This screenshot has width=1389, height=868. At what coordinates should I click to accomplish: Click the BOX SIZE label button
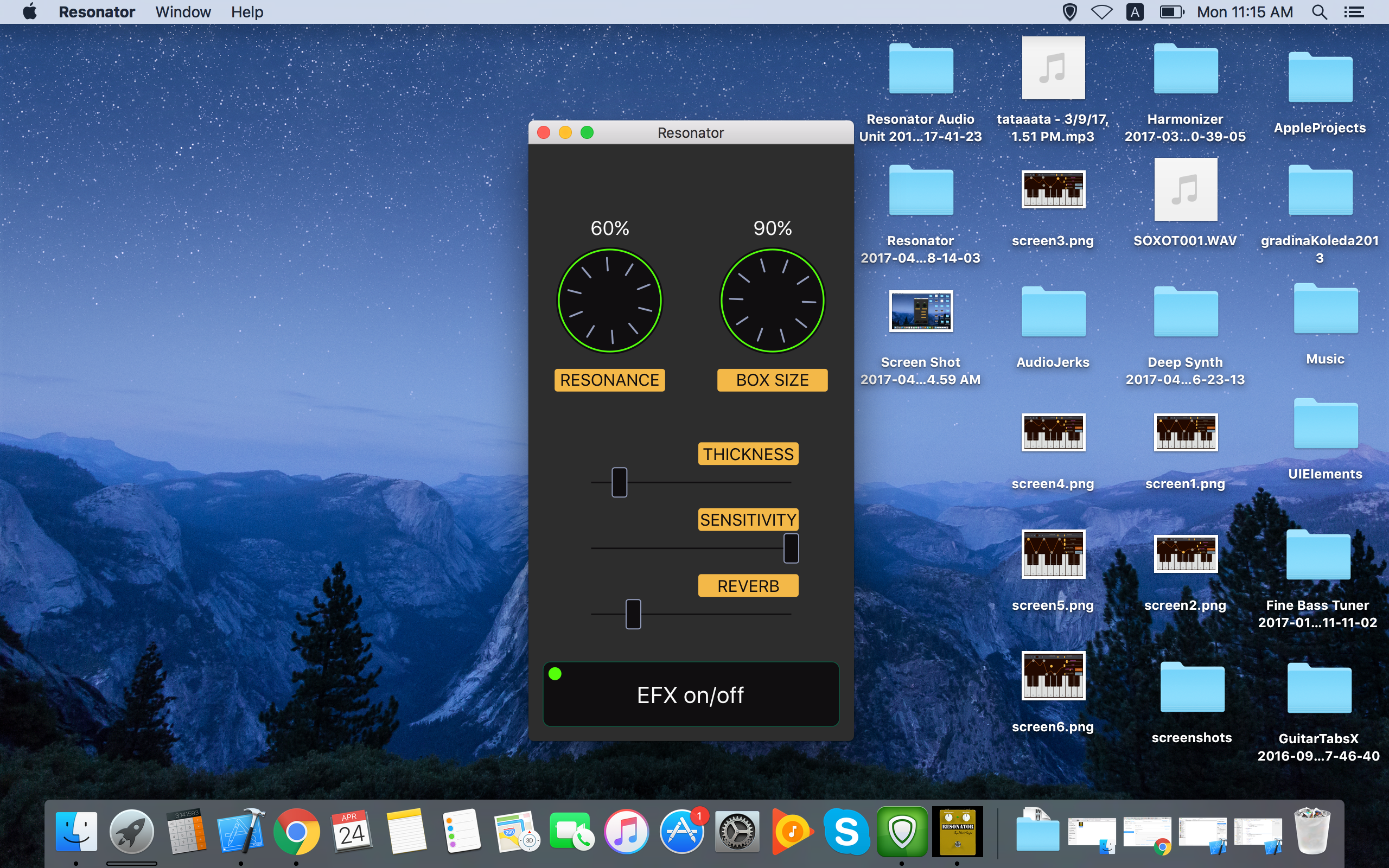click(x=772, y=380)
